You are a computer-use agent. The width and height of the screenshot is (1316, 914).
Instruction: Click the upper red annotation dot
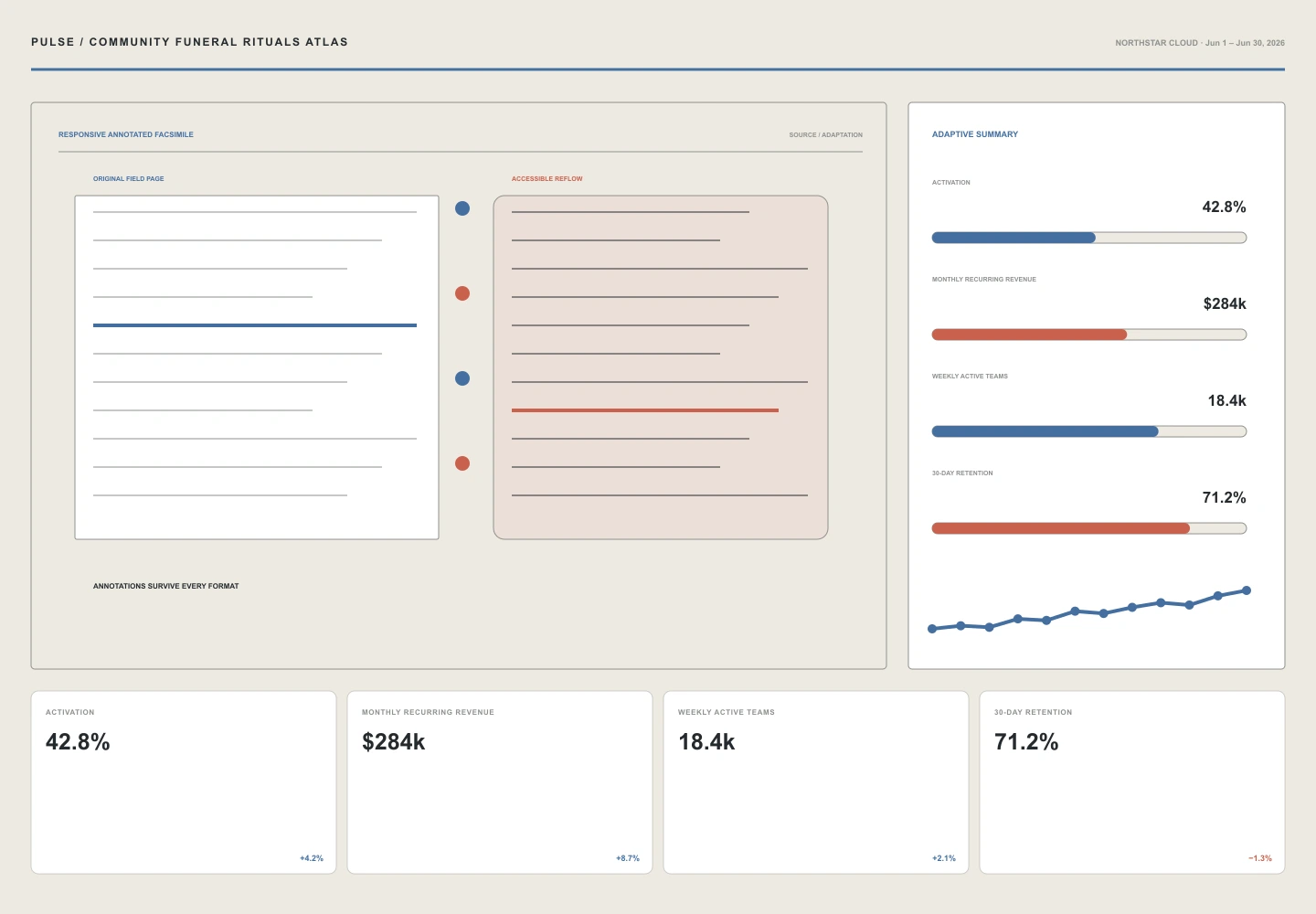pos(462,293)
